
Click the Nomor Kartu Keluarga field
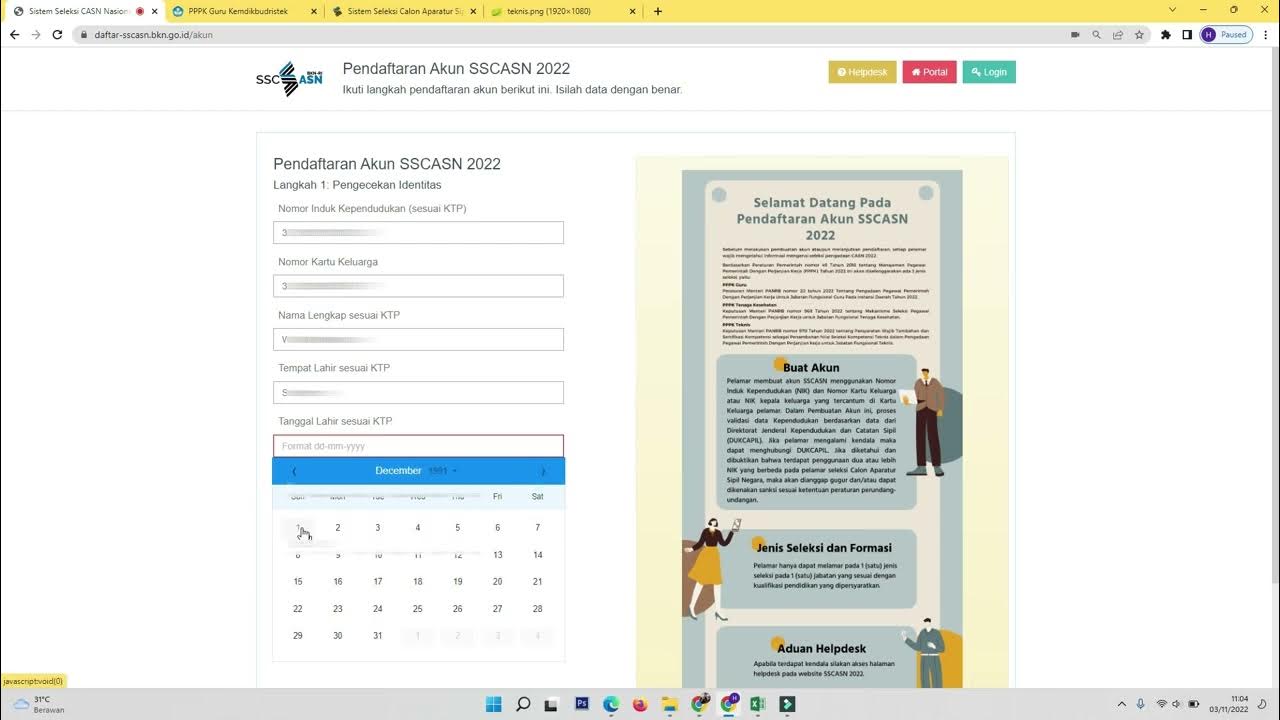(x=418, y=286)
